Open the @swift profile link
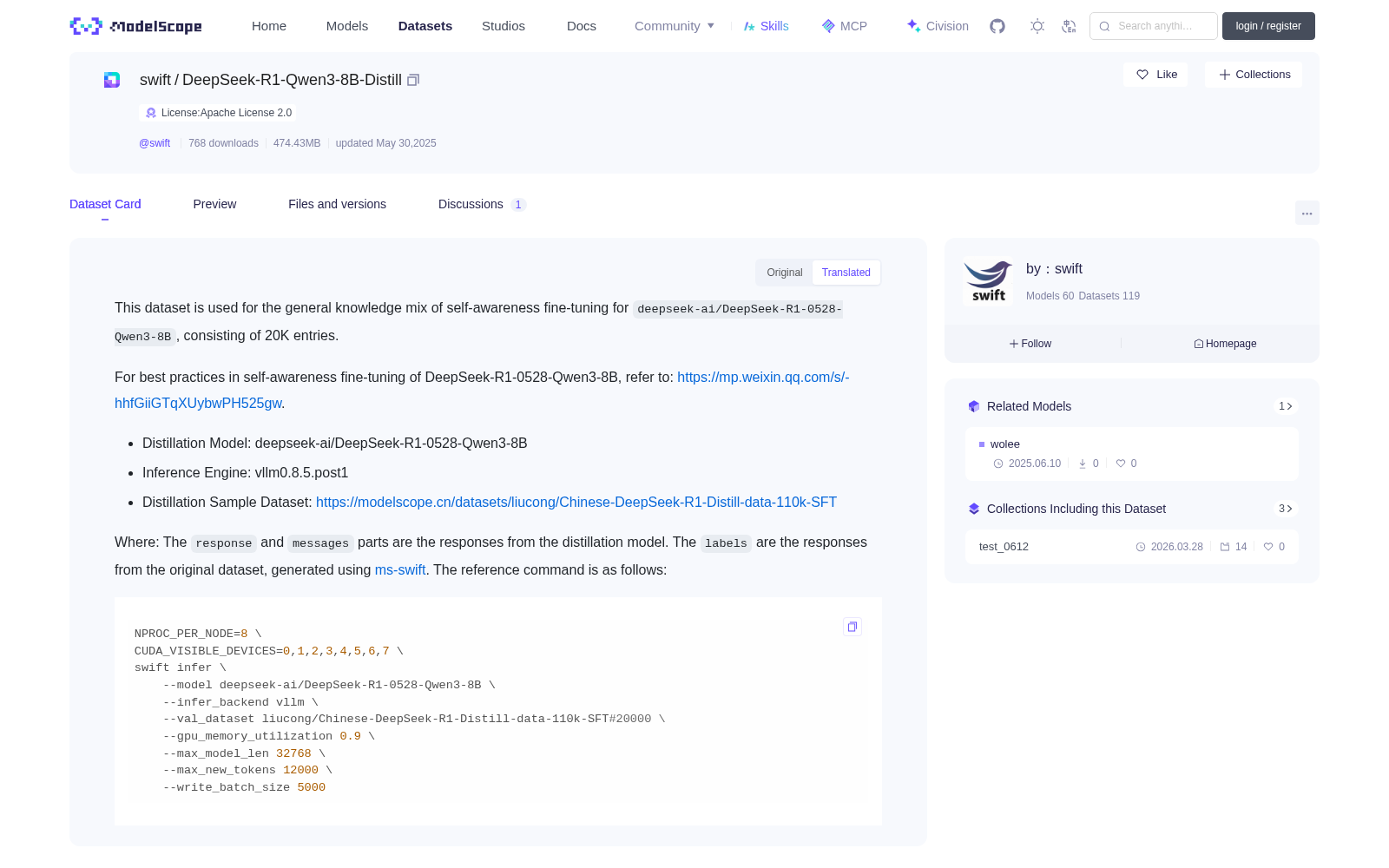The image size is (1389, 868). [x=155, y=143]
